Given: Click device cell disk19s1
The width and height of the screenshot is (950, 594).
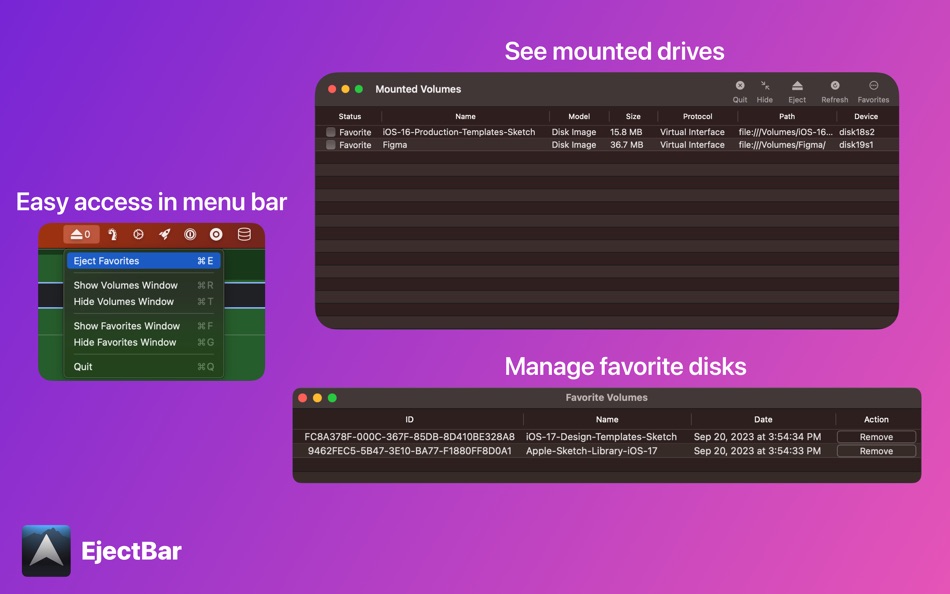Looking at the screenshot, I should tap(856, 145).
